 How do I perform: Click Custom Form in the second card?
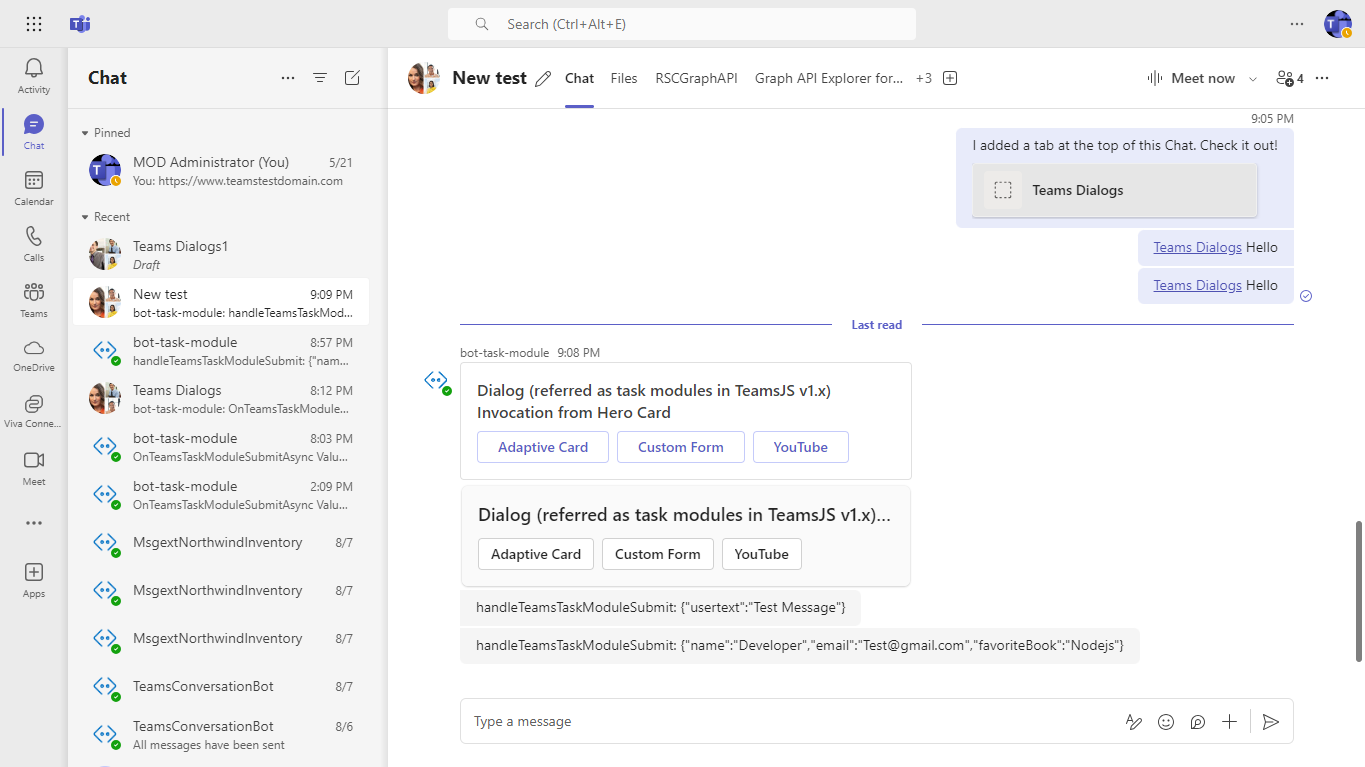[x=658, y=554]
